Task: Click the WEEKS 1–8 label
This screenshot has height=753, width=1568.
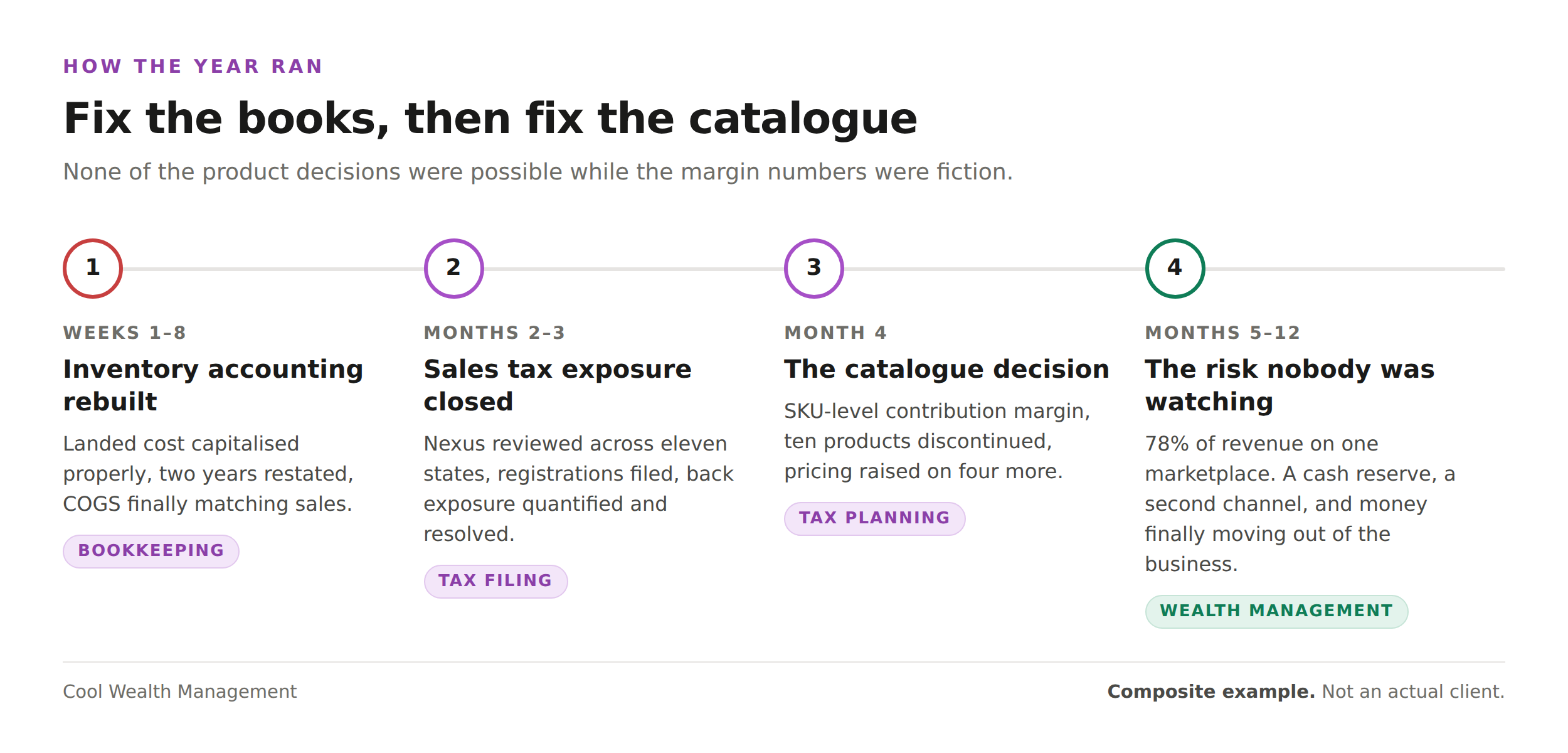Action: point(125,333)
